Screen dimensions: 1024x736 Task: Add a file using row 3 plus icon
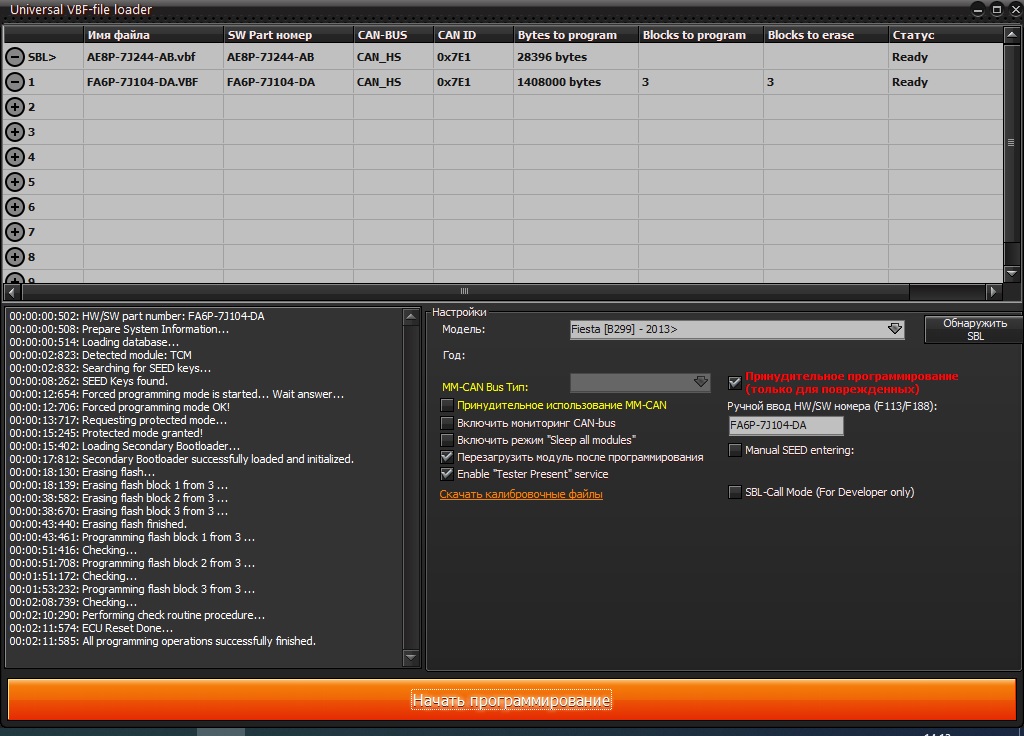click(x=15, y=132)
